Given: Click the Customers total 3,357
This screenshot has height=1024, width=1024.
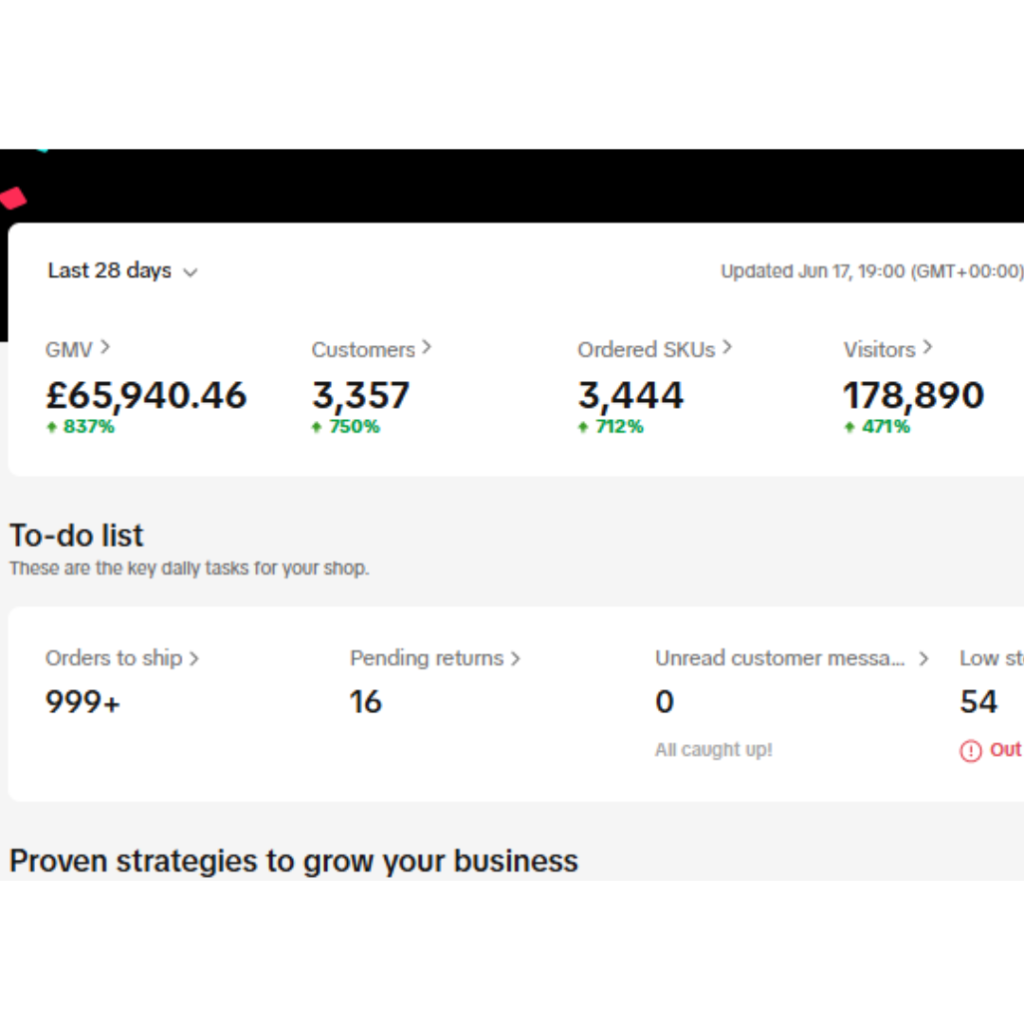Looking at the screenshot, I should [x=361, y=396].
